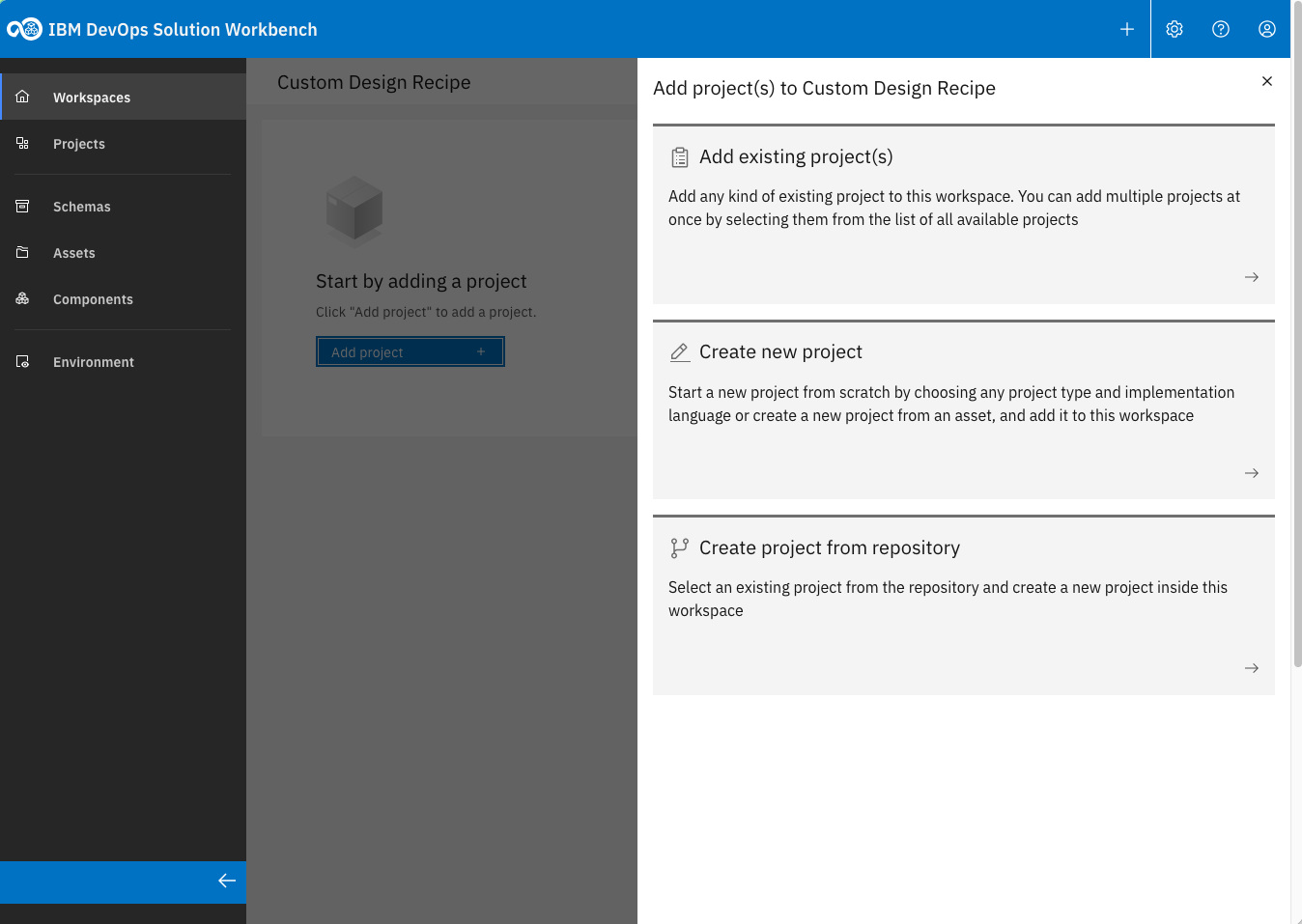Go to Projects in the sidebar

pos(124,143)
